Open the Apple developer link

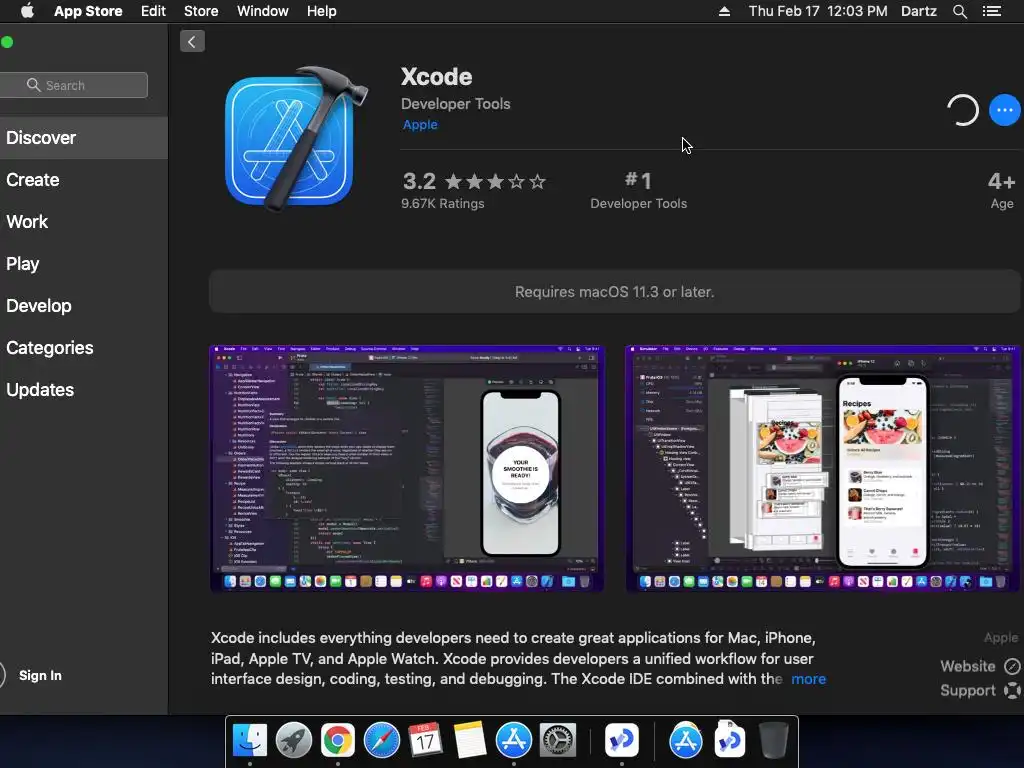coord(420,125)
